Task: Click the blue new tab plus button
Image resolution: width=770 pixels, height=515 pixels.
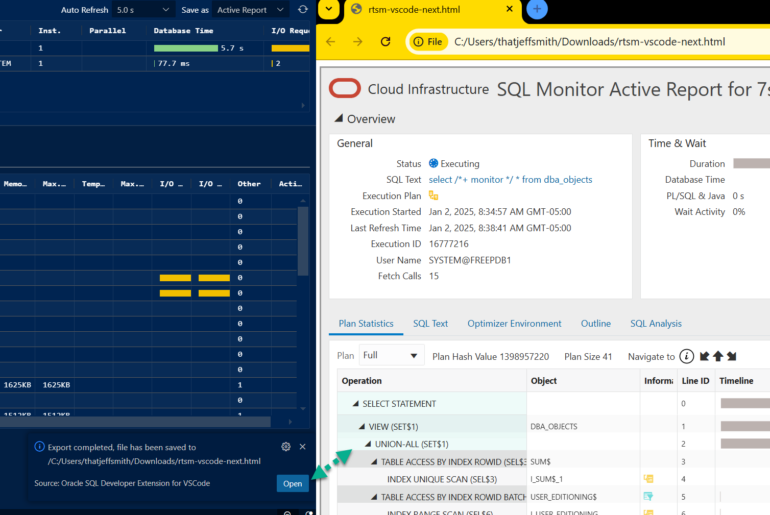Action: pyautogui.click(x=537, y=10)
